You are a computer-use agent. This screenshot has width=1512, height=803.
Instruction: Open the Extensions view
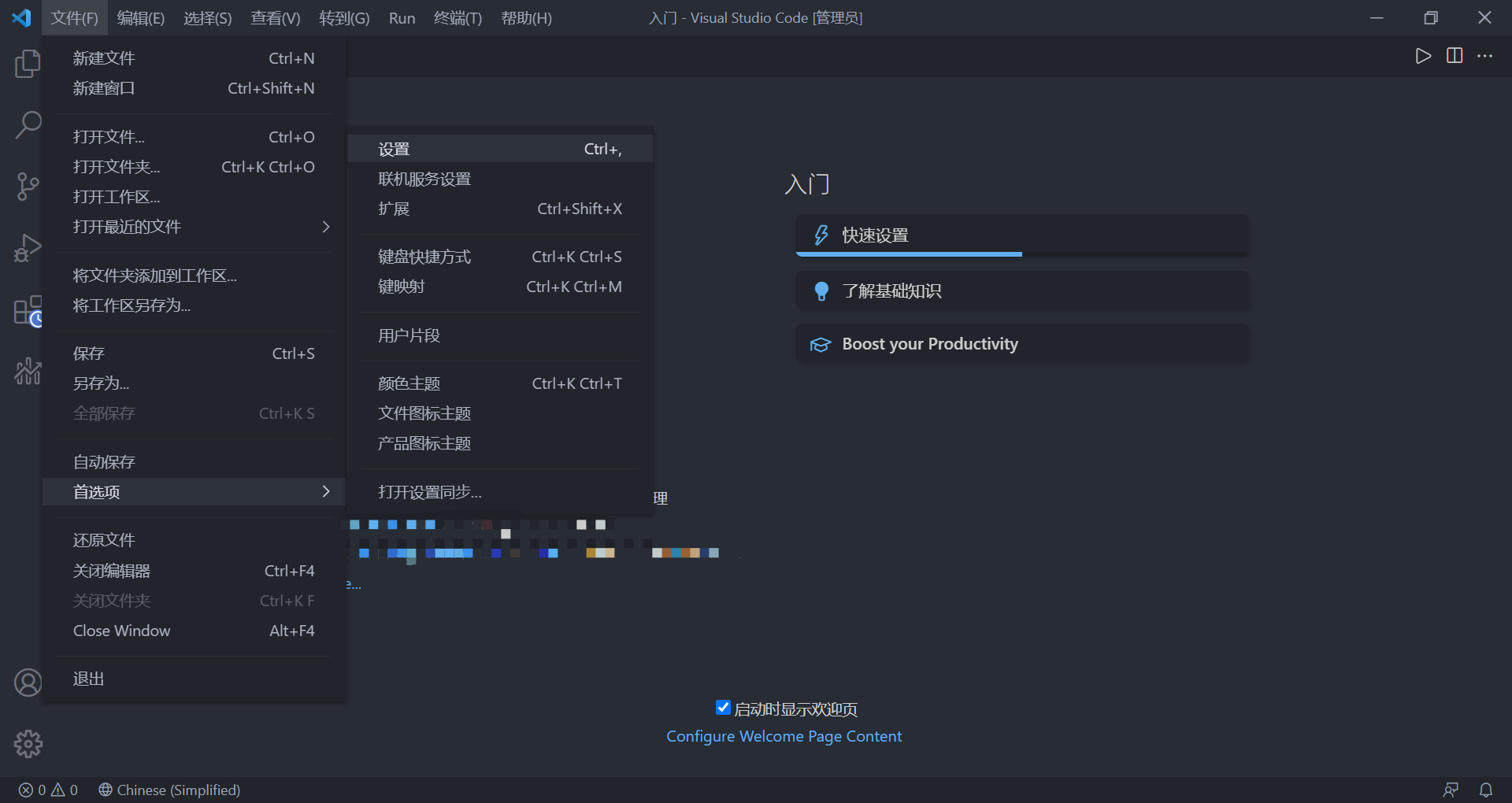coord(28,310)
